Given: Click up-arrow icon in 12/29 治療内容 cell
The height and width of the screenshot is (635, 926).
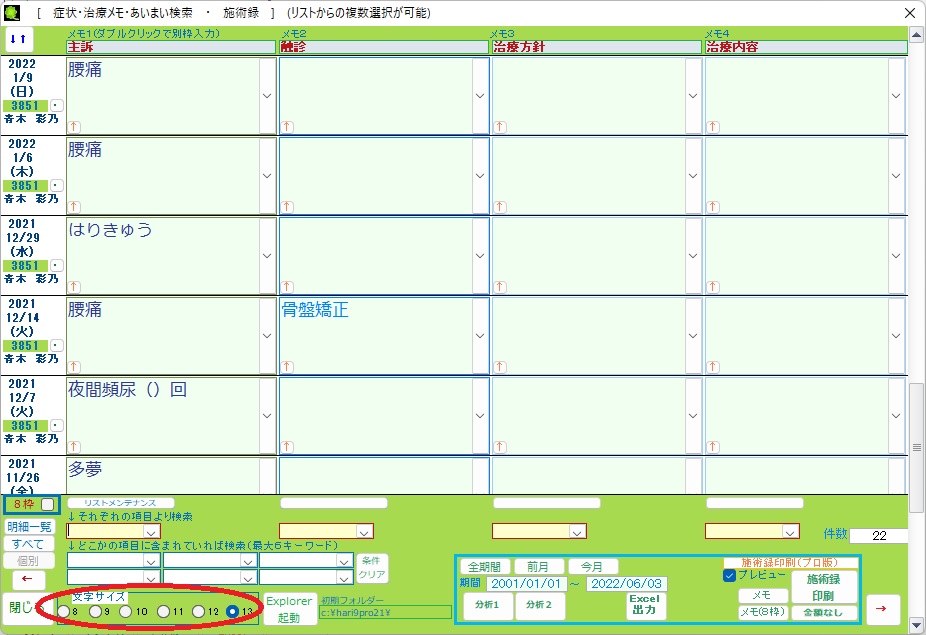Looking at the screenshot, I should coord(713,286).
